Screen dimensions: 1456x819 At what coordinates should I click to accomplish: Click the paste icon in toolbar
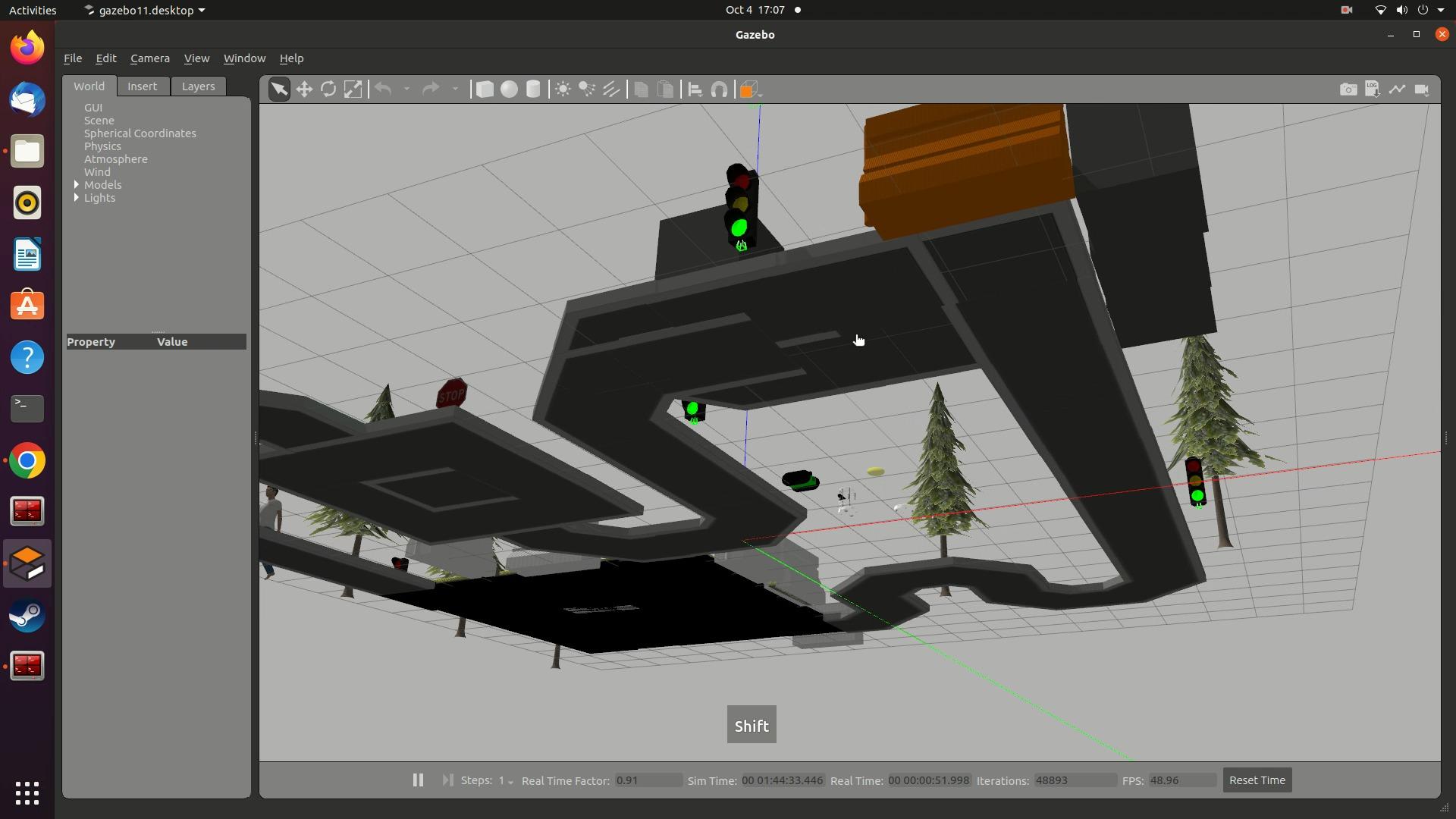(x=665, y=89)
